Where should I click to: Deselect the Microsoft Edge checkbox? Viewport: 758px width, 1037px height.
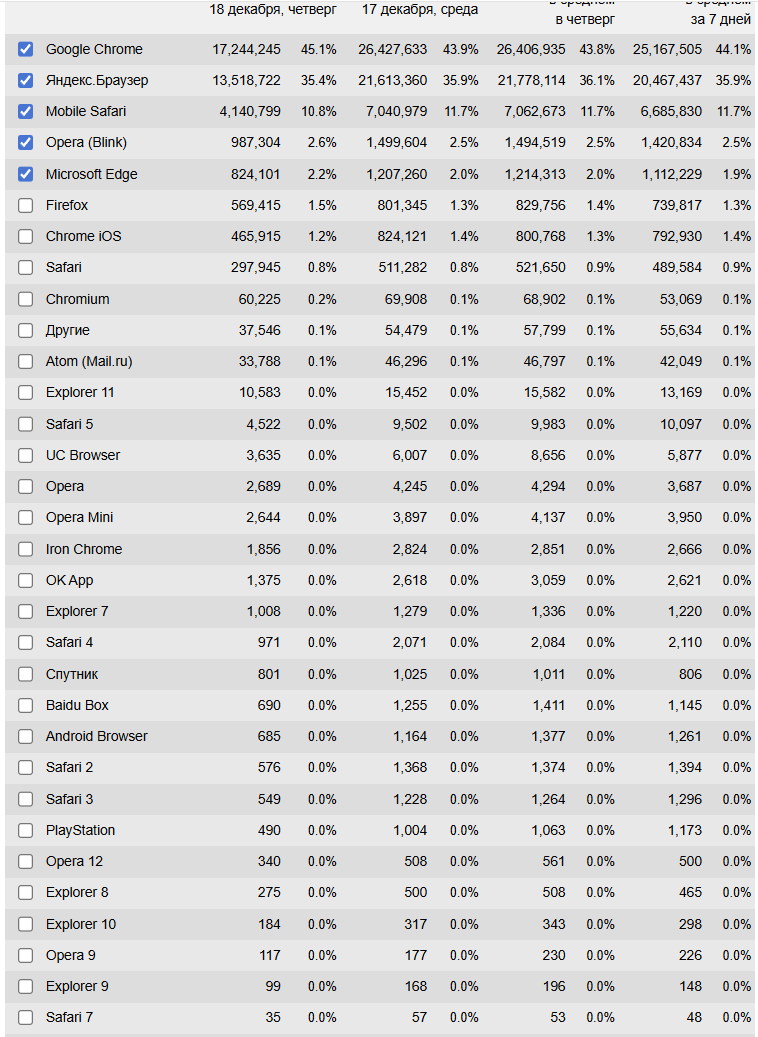tap(26, 174)
